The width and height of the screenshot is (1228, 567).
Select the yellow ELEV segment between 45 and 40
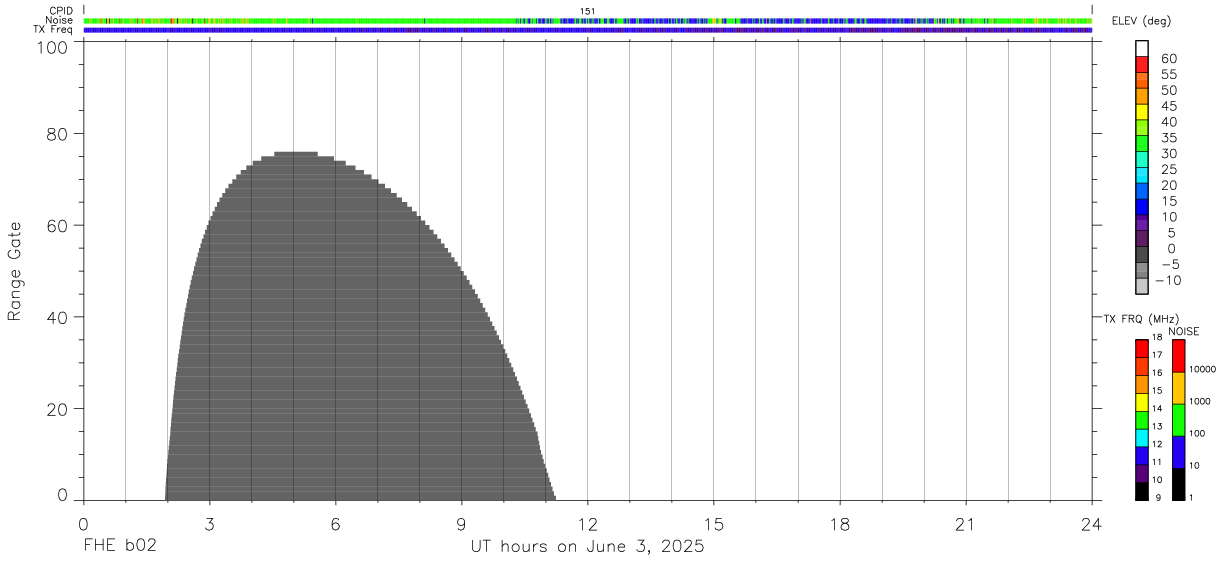1142,112
